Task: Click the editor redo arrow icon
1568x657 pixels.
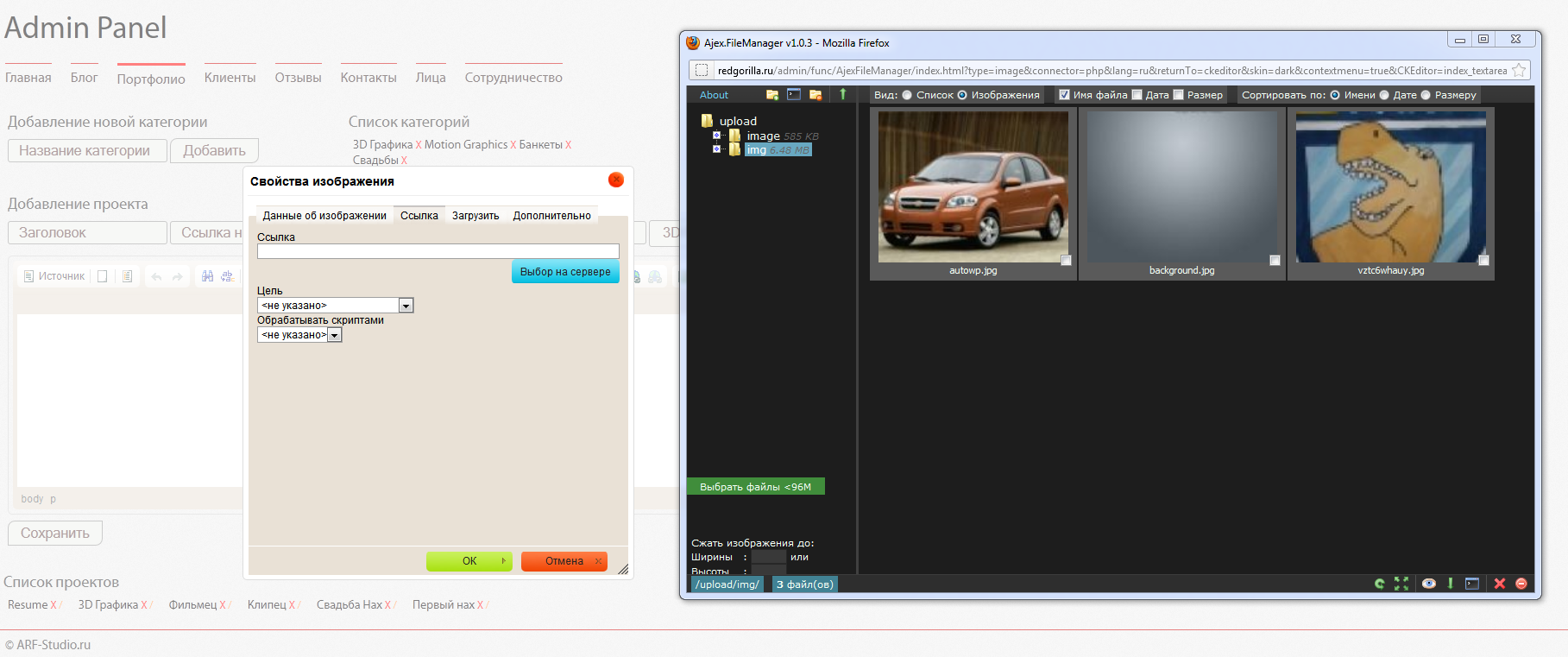Action: click(x=177, y=276)
